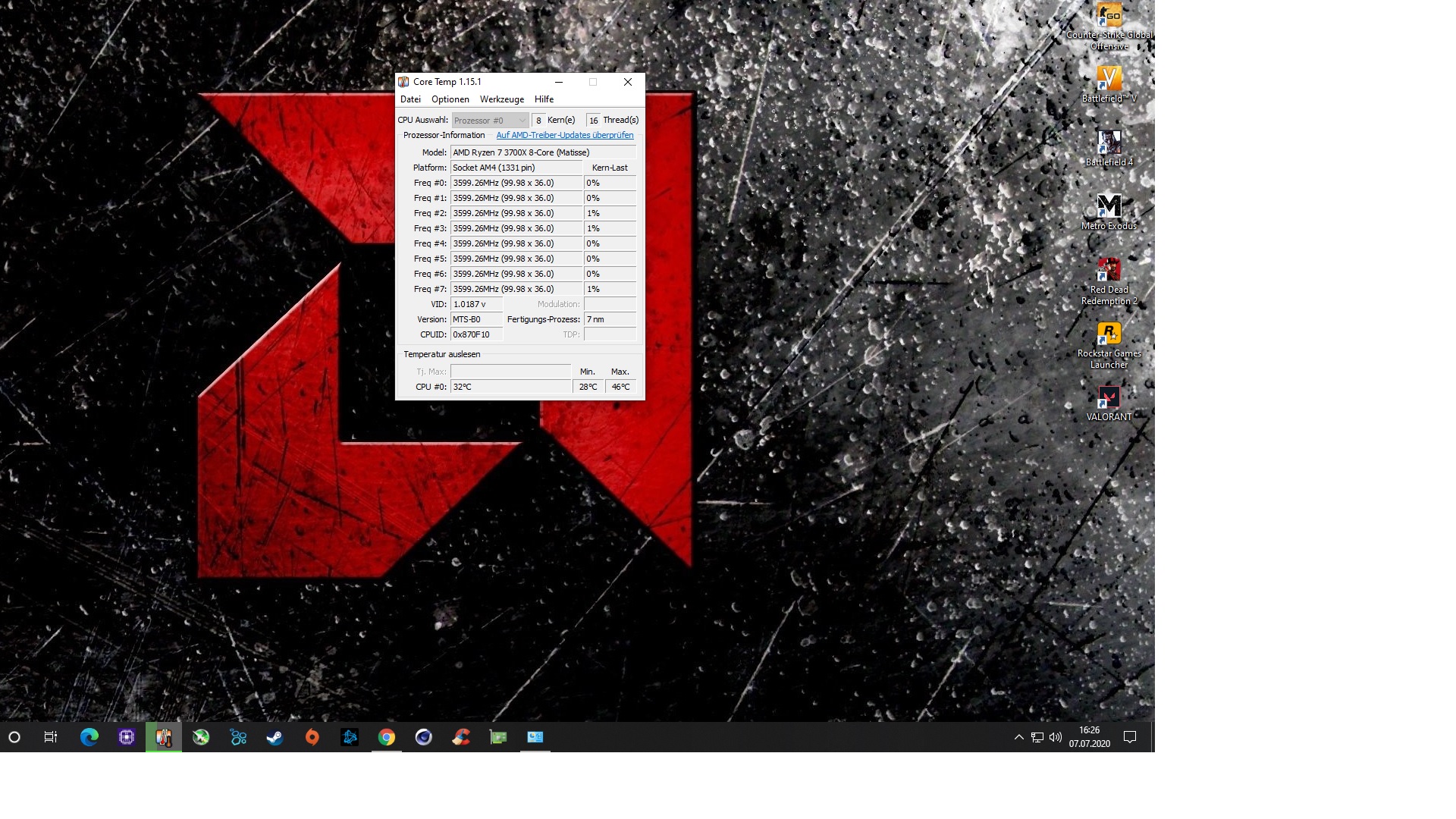
Task: Expand hidden system tray icons
Action: (1018, 737)
